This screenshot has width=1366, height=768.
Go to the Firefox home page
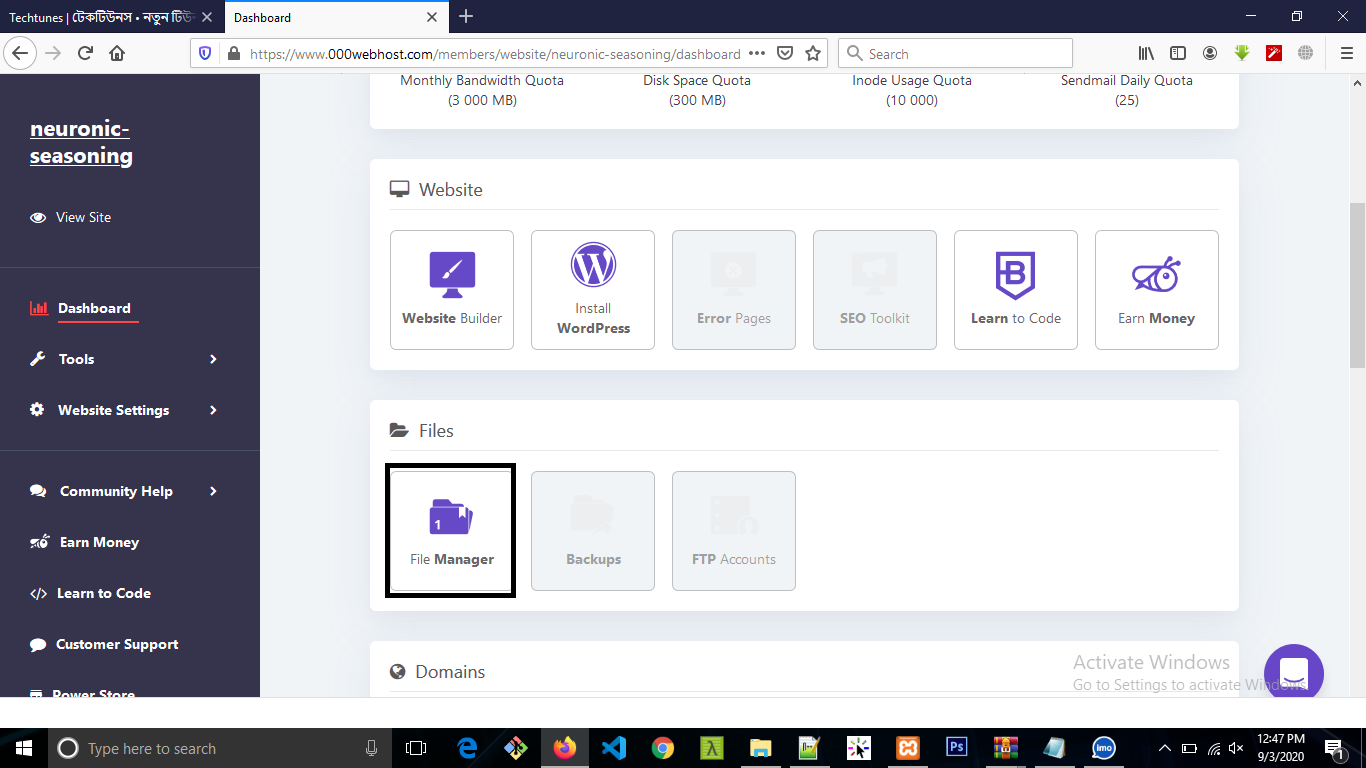(x=117, y=54)
